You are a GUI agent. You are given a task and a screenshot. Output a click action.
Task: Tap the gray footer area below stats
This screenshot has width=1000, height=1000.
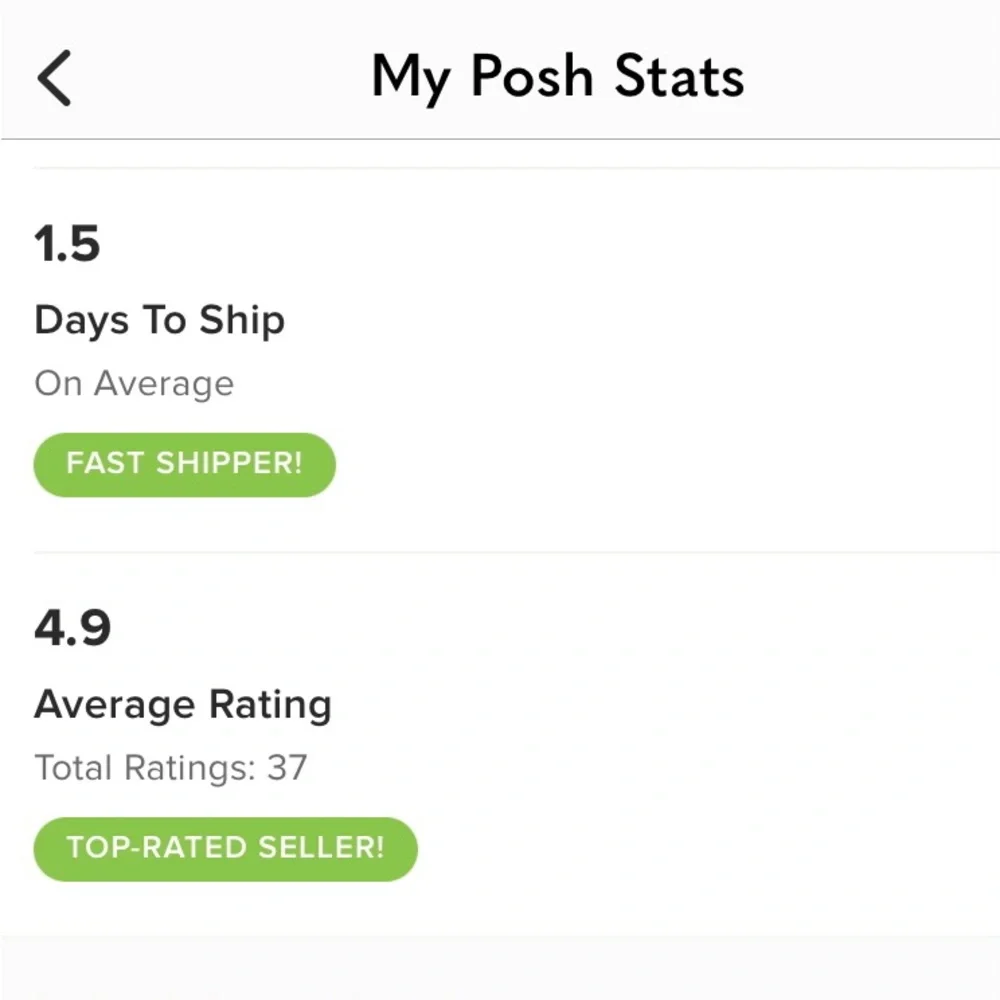[500, 968]
